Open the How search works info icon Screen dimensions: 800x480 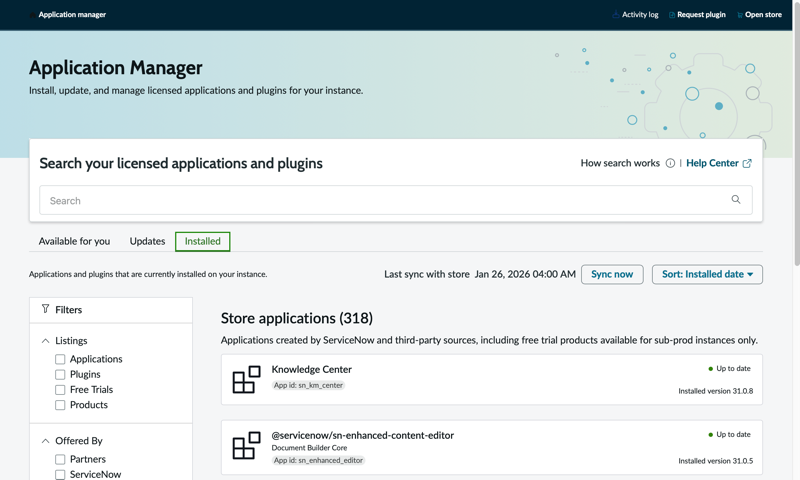click(x=670, y=163)
